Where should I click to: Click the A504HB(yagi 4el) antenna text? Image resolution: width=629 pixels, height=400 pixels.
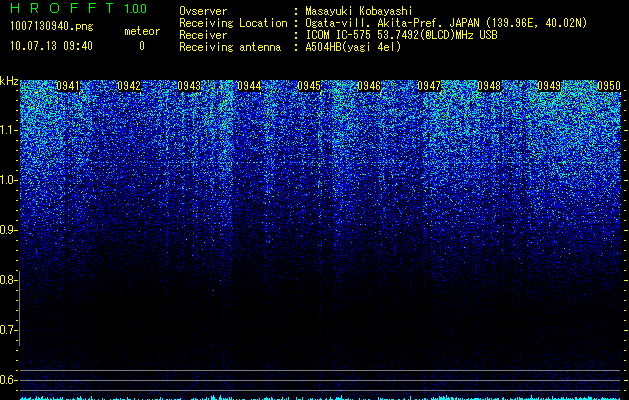click(353, 47)
